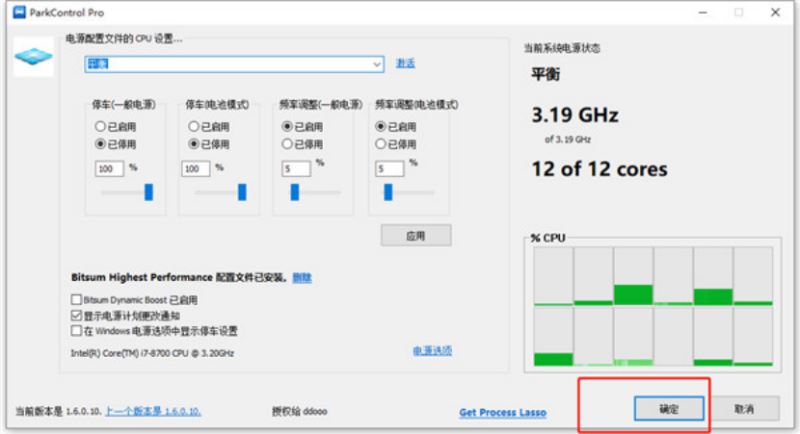
Task: Click the 删除 link beside Bitsum Highest Performance
Action: [302, 277]
